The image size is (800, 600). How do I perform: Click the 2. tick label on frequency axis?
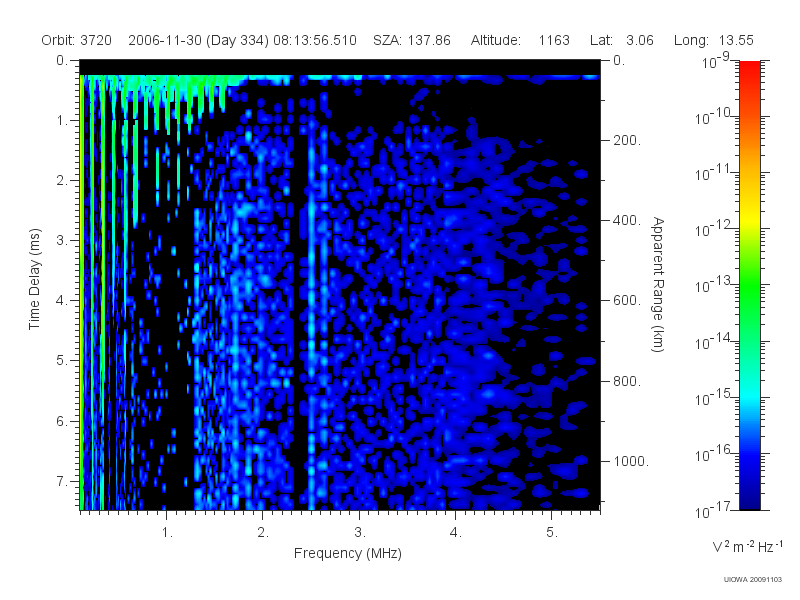[x=263, y=533]
